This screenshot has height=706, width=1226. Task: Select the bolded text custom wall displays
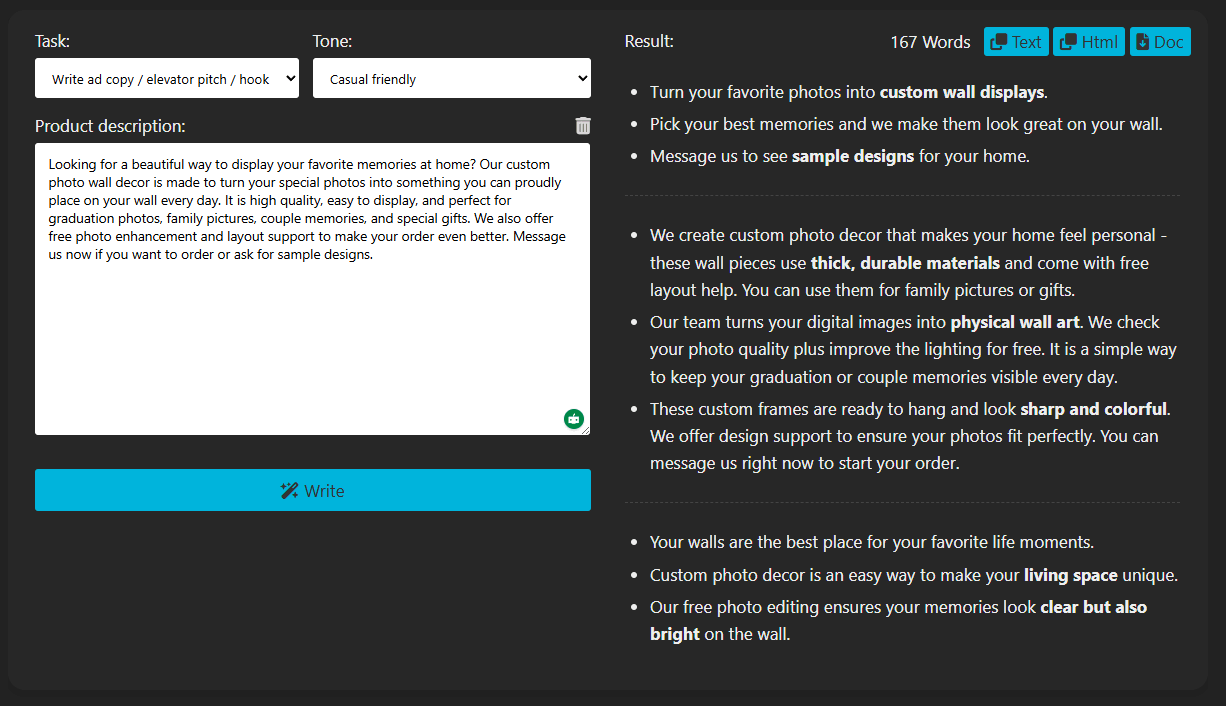click(x=961, y=91)
